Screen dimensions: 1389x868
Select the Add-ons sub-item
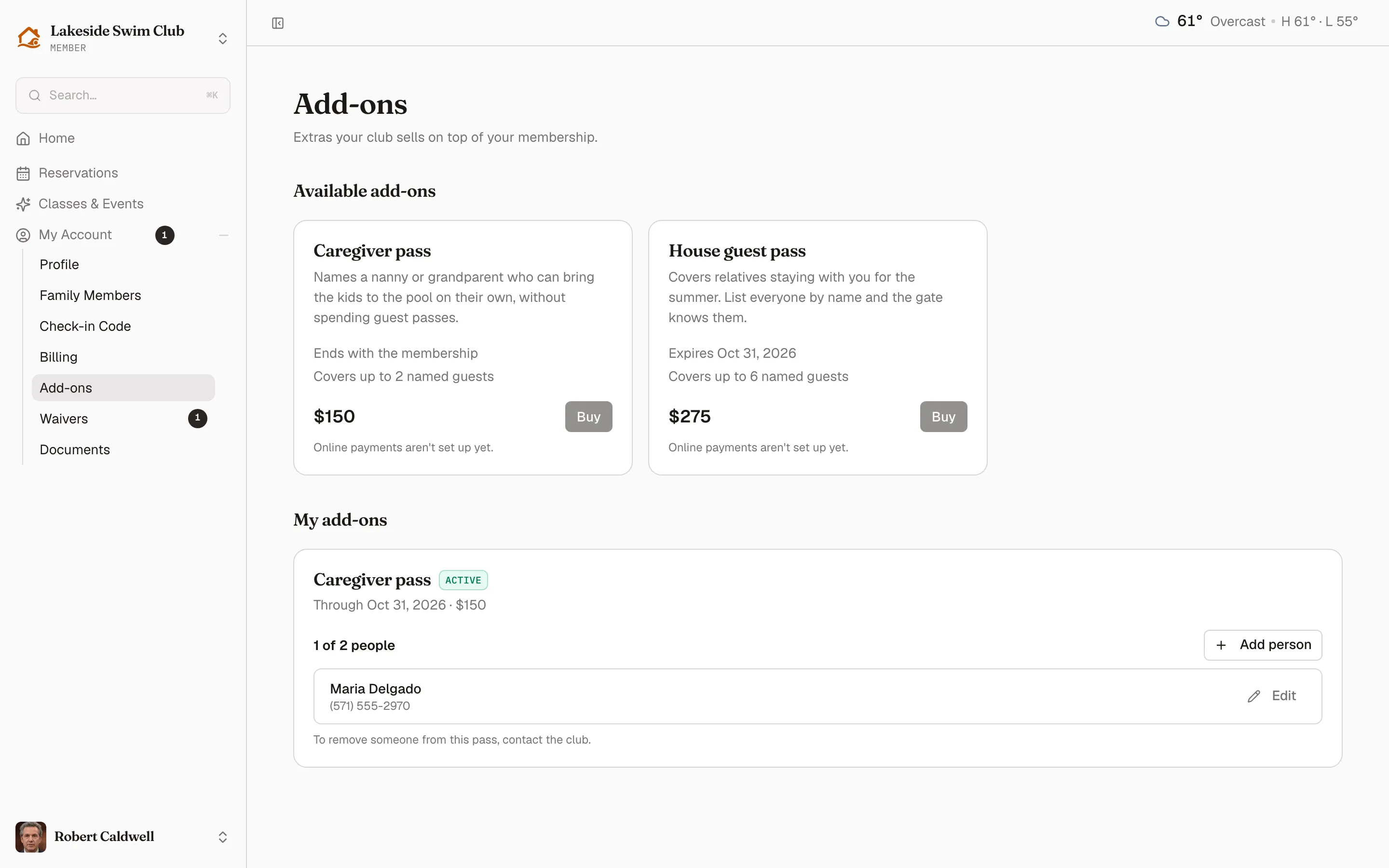[x=123, y=388]
